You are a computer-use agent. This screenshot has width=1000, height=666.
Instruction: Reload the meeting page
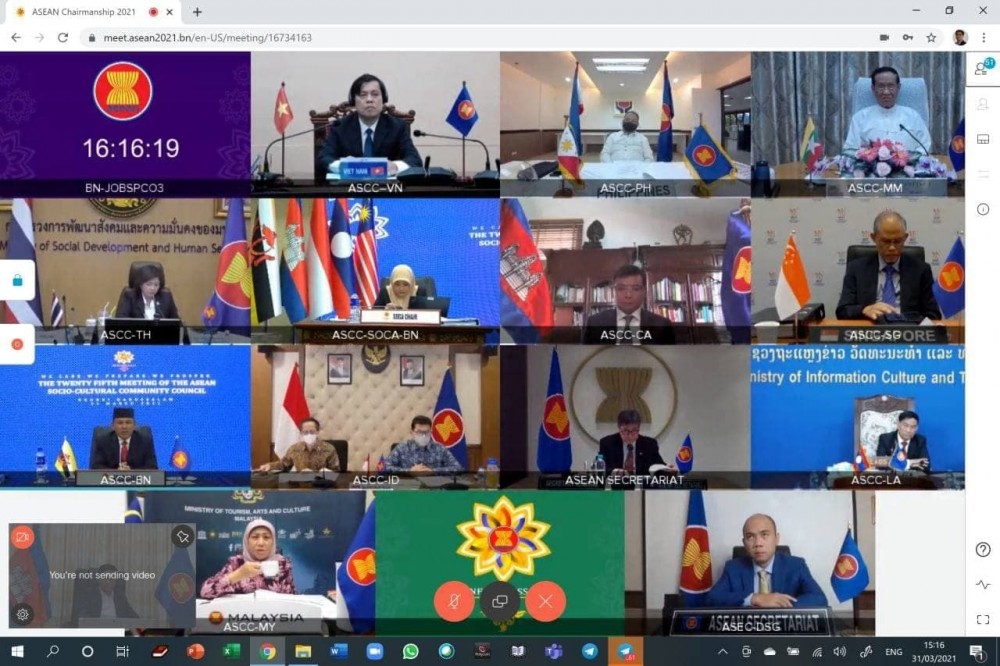pyautogui.click(x=62, y=38)
